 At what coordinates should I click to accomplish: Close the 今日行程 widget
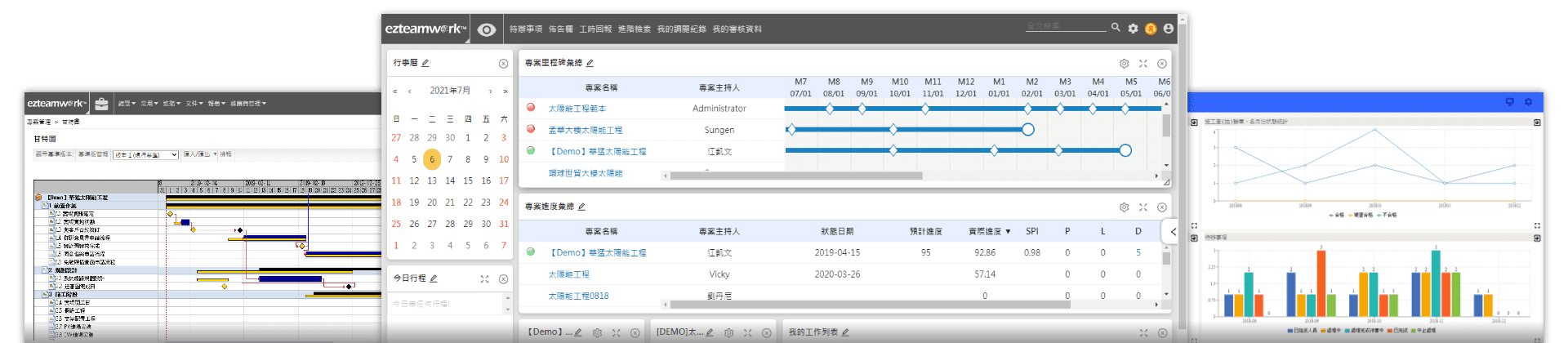click(x=503, y=279)
